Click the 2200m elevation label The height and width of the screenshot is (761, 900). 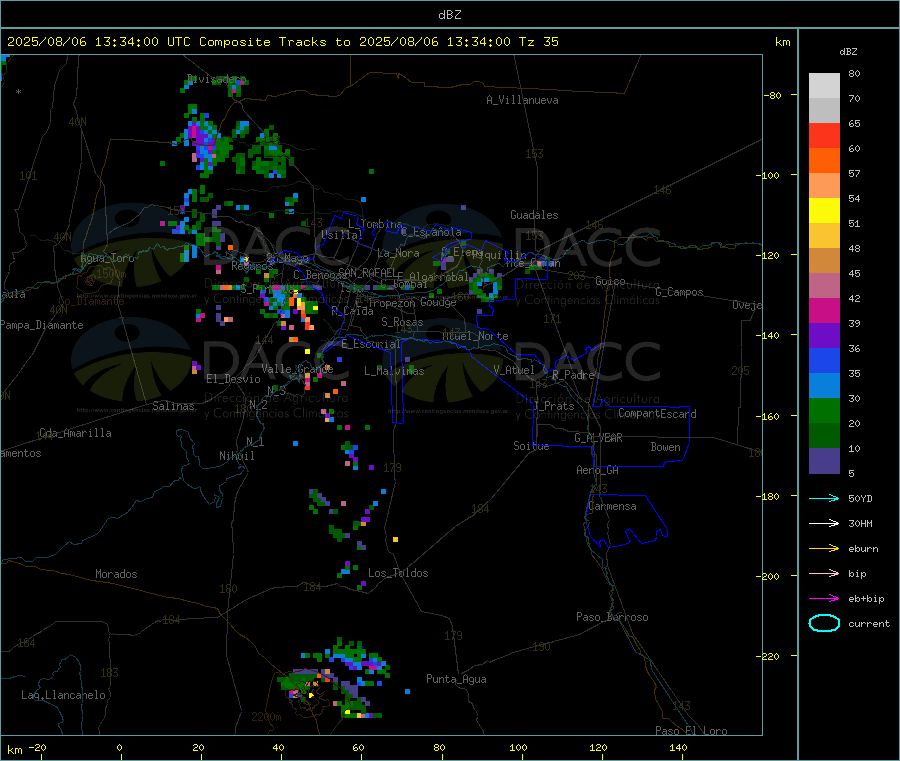[266, 717]
